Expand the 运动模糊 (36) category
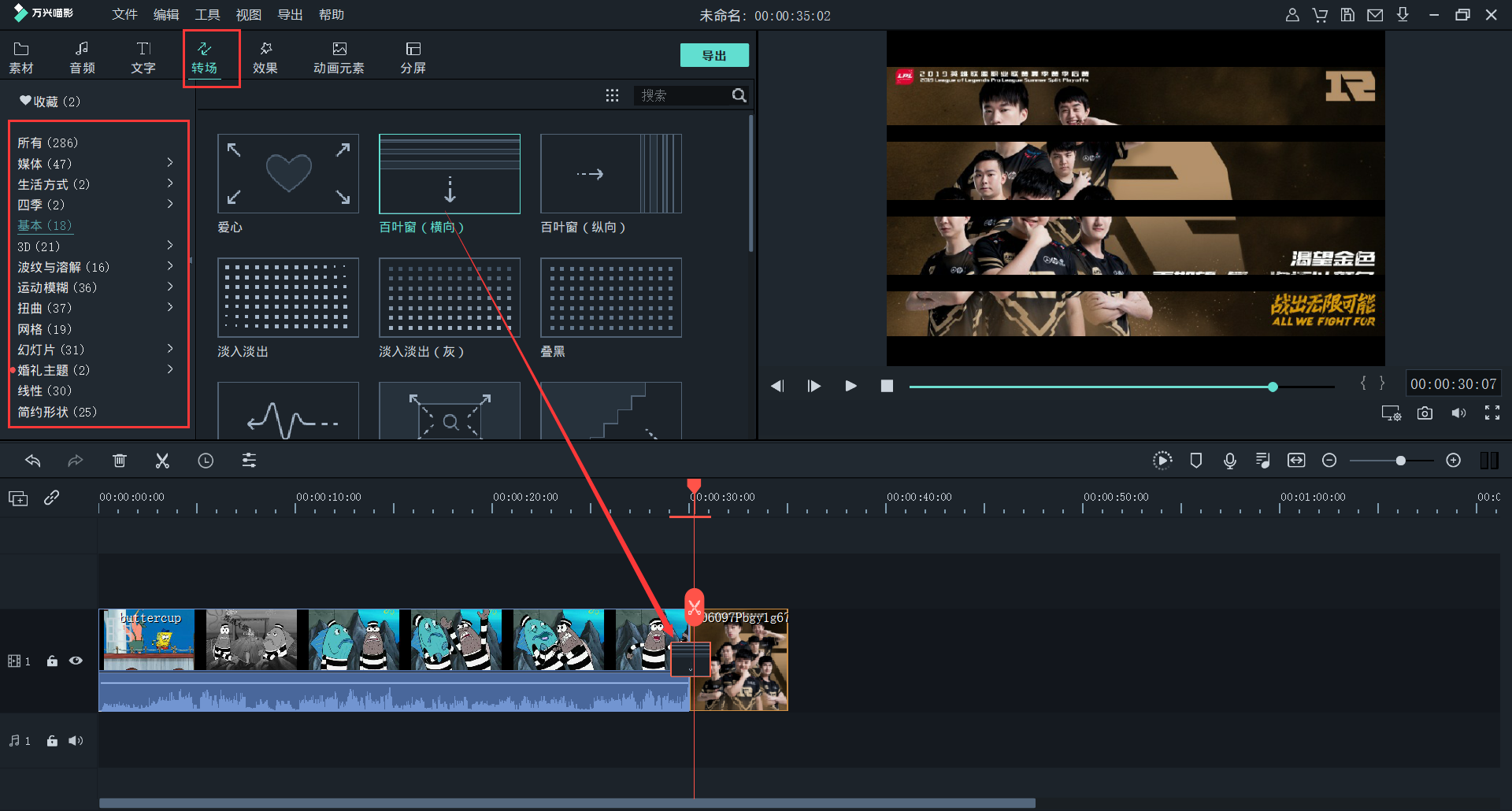 click(x=170, y=287)
